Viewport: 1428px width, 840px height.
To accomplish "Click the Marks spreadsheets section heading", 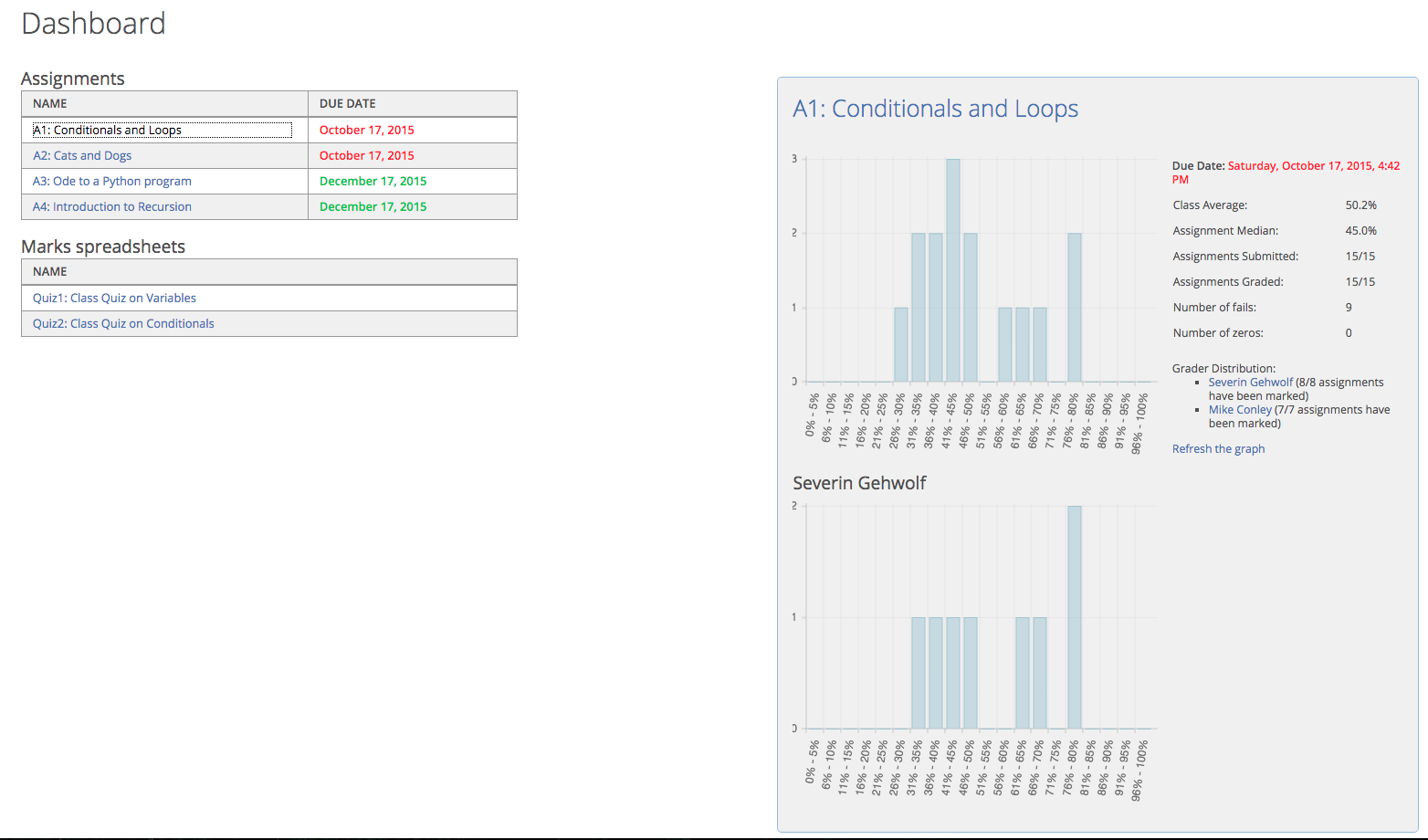I will [103, 247].
